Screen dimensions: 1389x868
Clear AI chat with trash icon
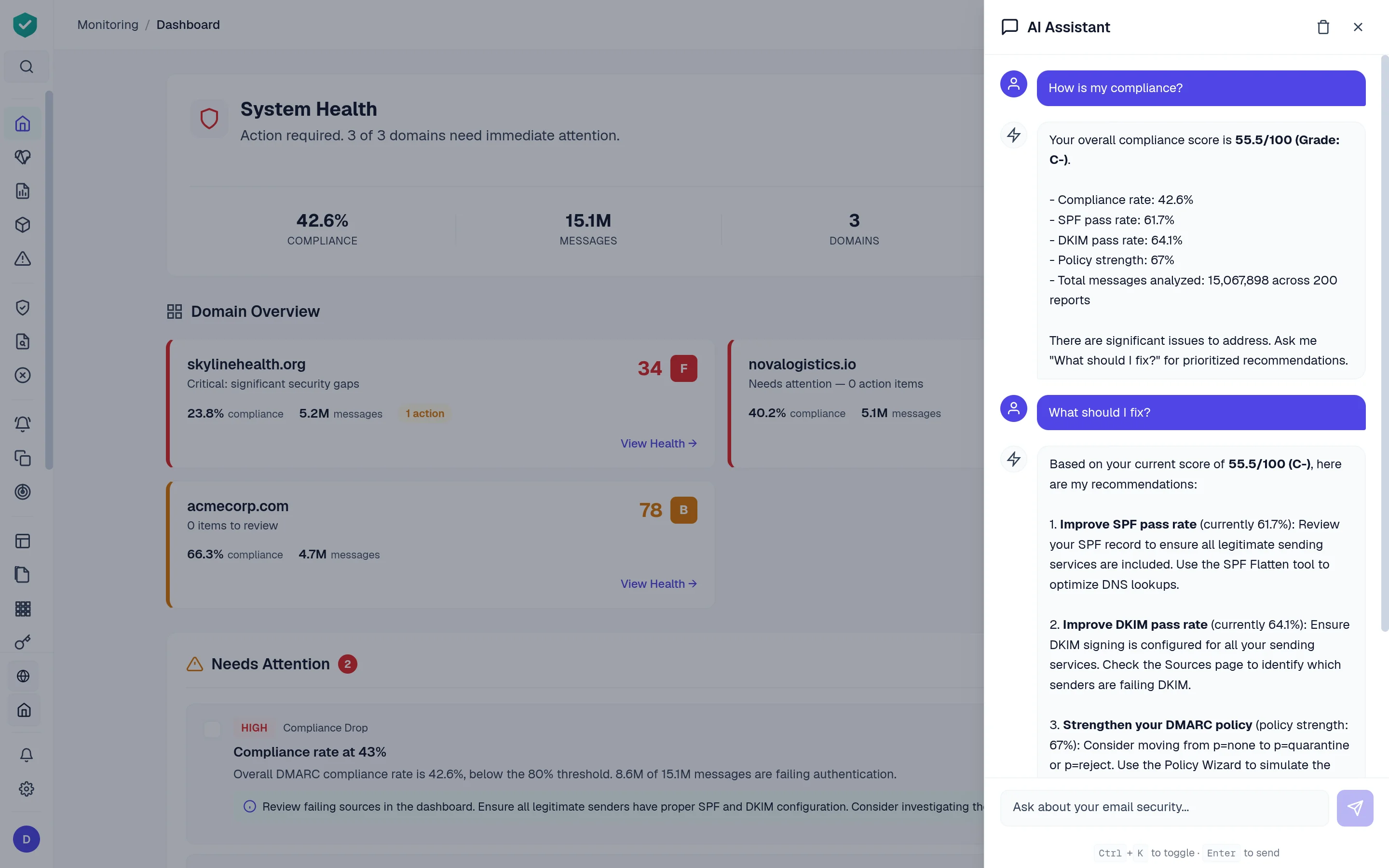tap(1323, 27)
